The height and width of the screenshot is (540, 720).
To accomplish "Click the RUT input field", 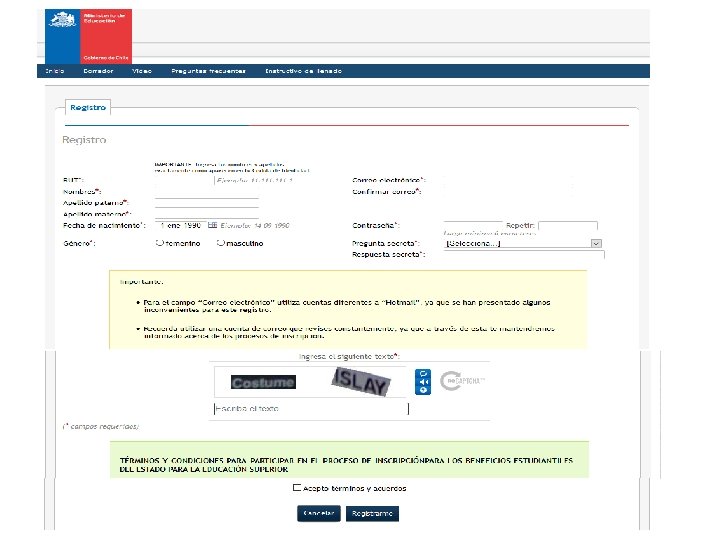I will [184, 180].
